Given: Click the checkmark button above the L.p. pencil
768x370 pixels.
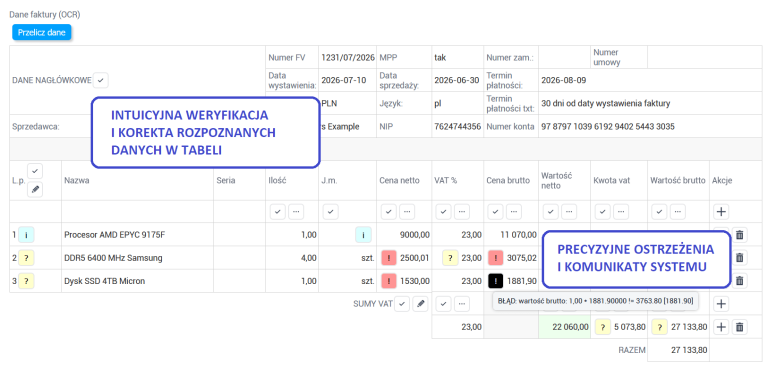Looking at the screenshot, I should pyautogui.click(x=35, y=171).
